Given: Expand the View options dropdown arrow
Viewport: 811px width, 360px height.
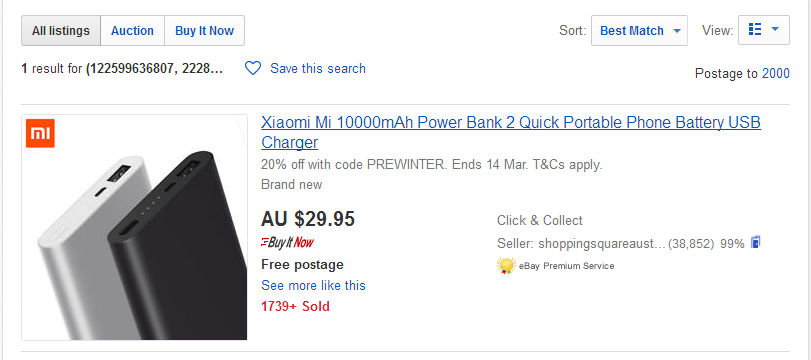Looking at the screenshot, I should pyautogui.click(x=775, y=30).
